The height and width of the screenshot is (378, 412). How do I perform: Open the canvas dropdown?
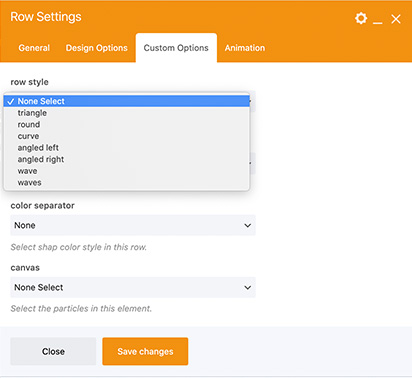133,287
